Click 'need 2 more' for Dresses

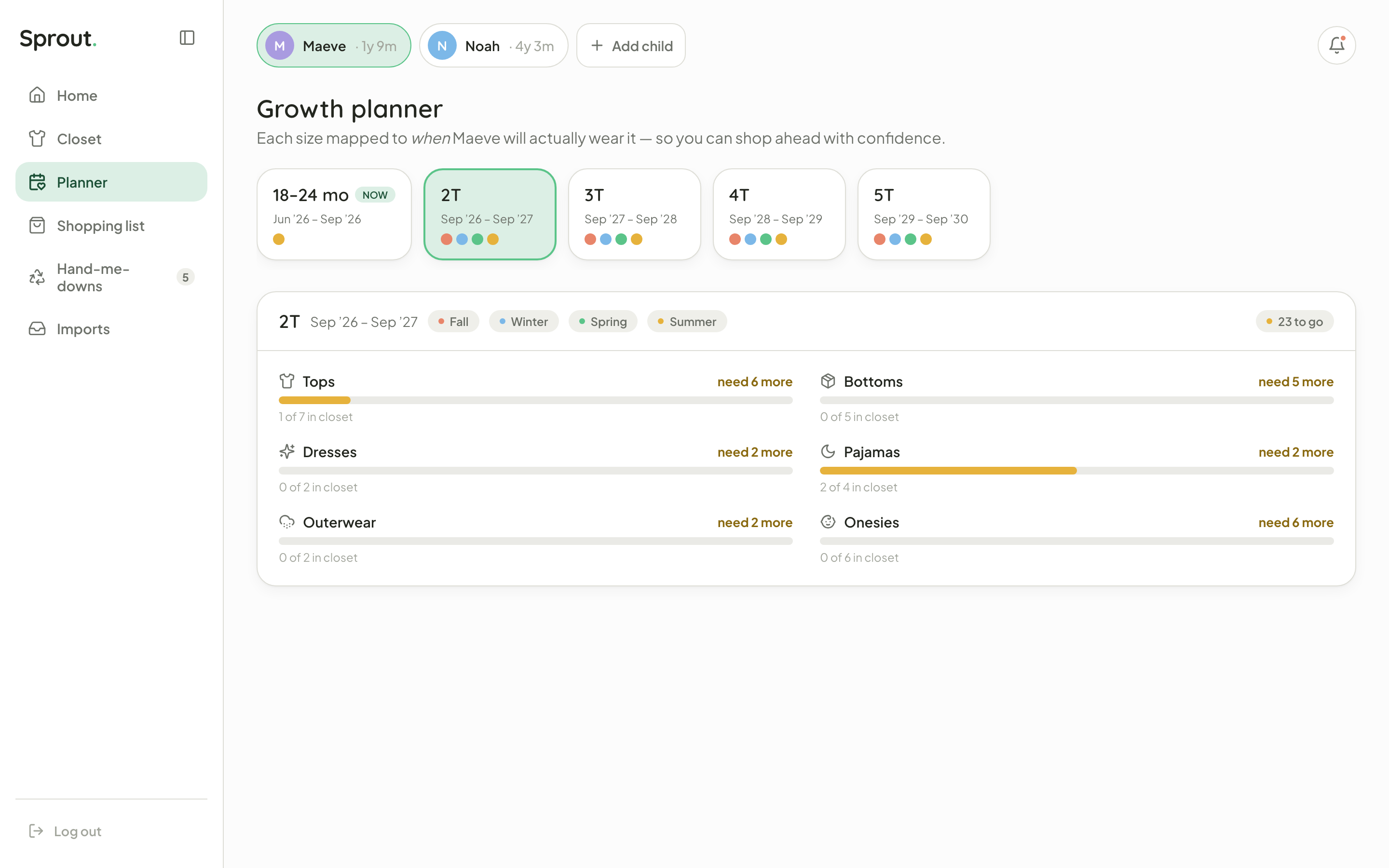coord(755,452)
